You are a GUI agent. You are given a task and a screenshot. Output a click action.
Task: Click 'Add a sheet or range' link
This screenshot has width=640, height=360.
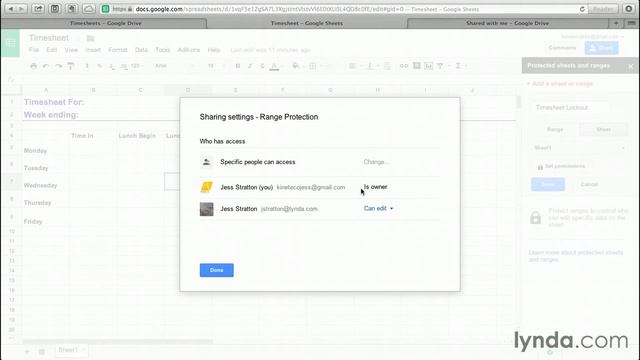(560, 84)
